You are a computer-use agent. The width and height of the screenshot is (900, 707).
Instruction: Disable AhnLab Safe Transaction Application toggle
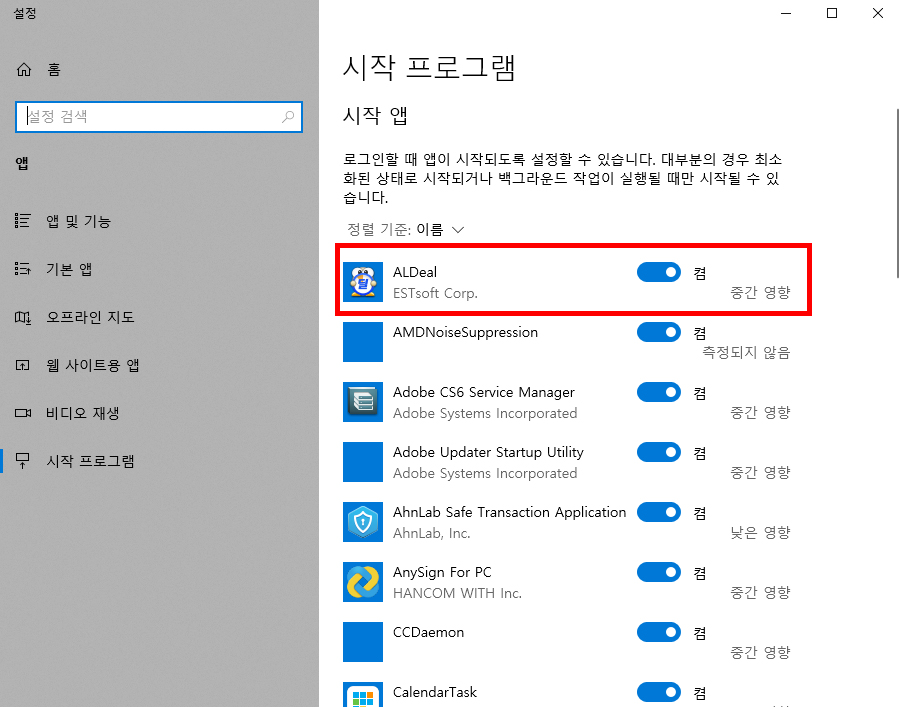pyautogui.click(x=659, y=512)
